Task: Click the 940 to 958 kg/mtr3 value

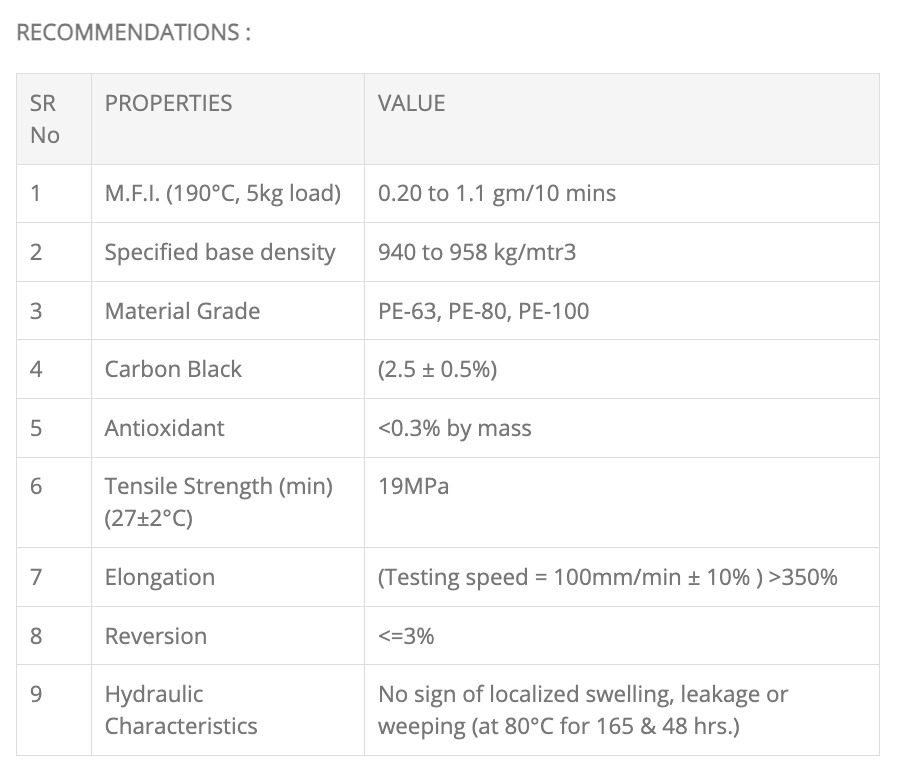Action: [476, 252]
